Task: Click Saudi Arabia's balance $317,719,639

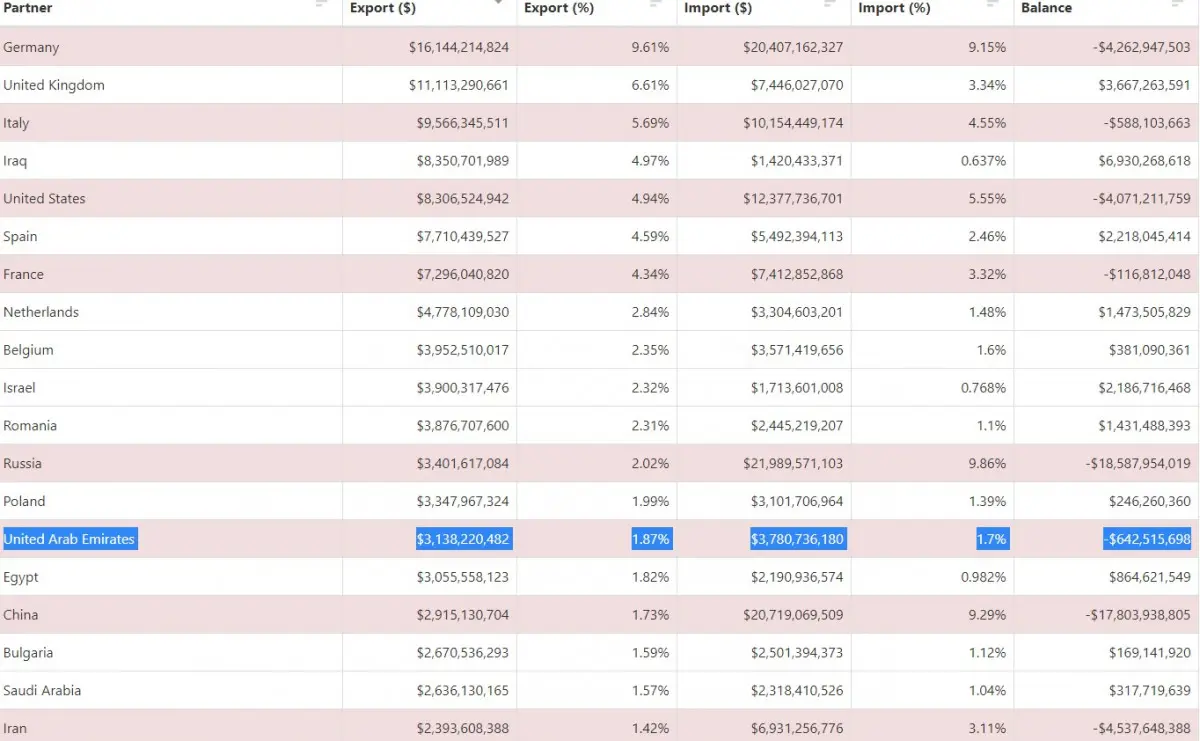Action: coord(1150,690)
